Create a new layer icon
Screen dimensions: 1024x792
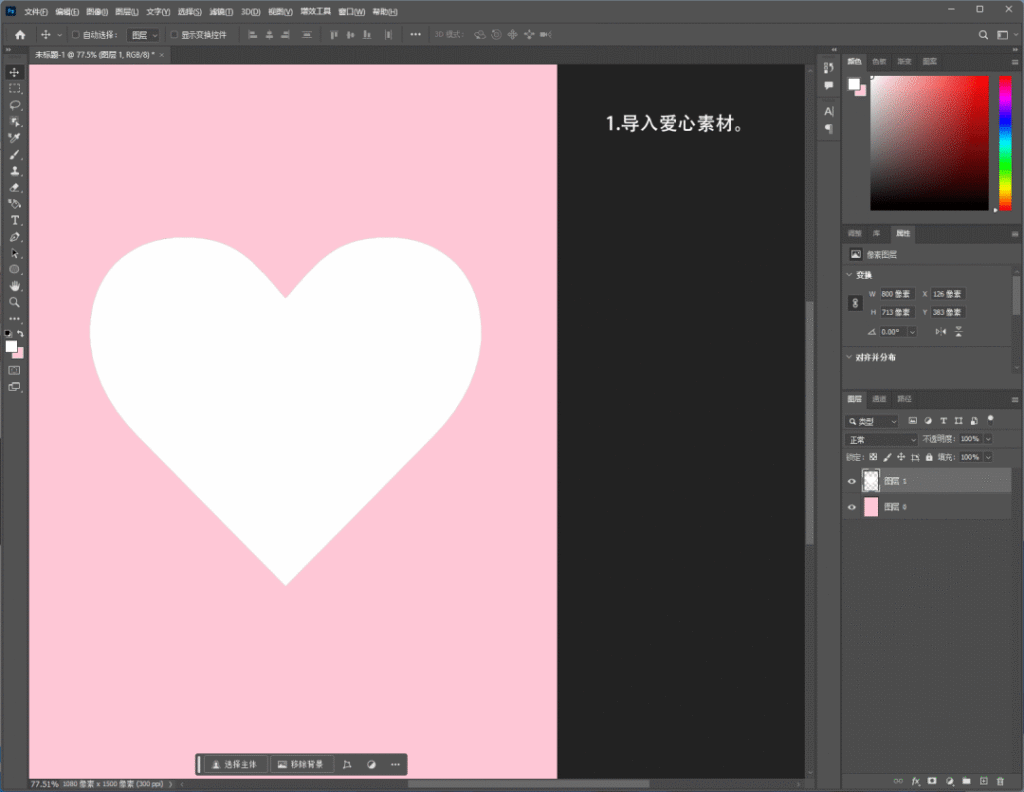coord(984,781)
